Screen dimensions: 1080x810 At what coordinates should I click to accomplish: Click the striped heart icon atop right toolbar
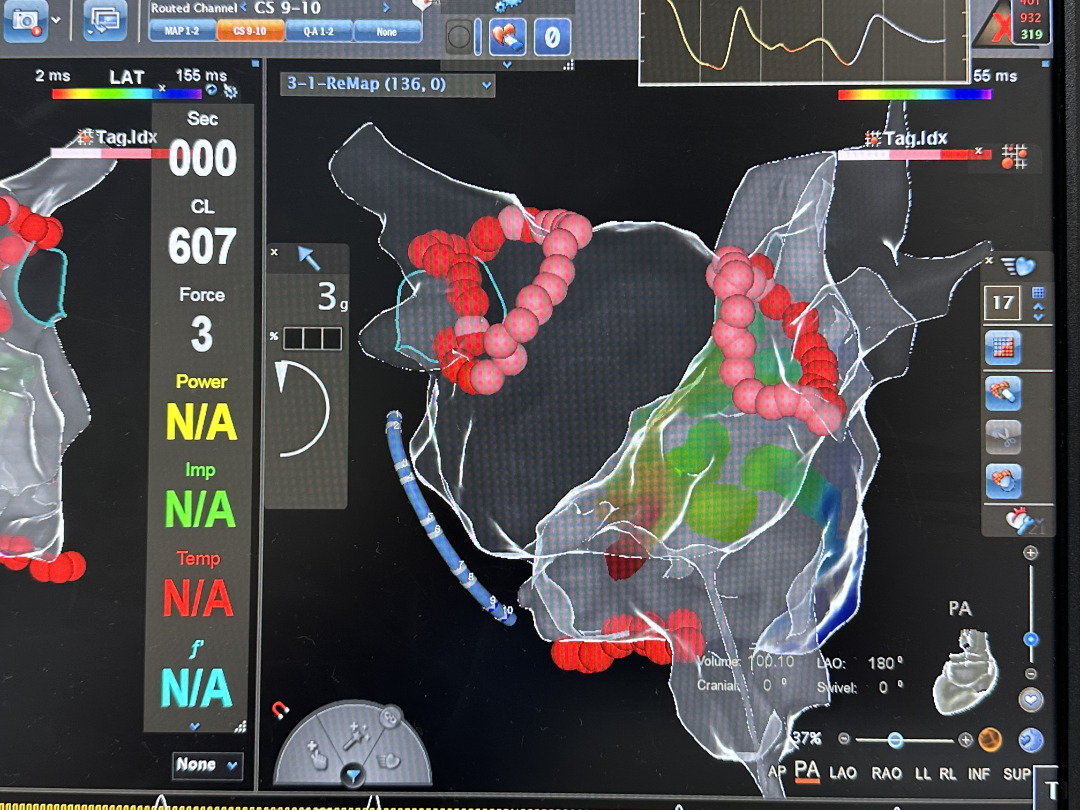pos(1019,265)
